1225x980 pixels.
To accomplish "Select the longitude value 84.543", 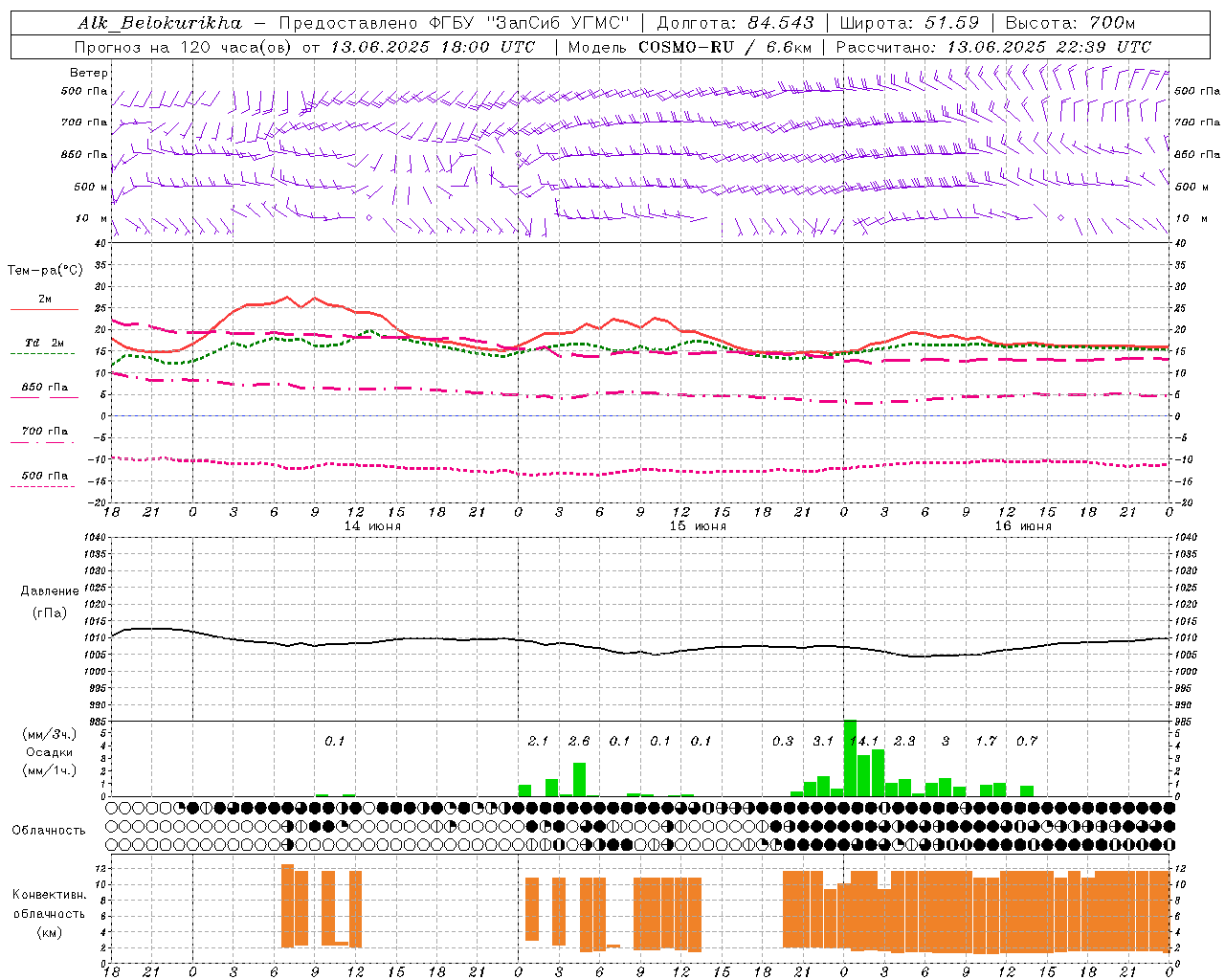I will pos(781,23).
